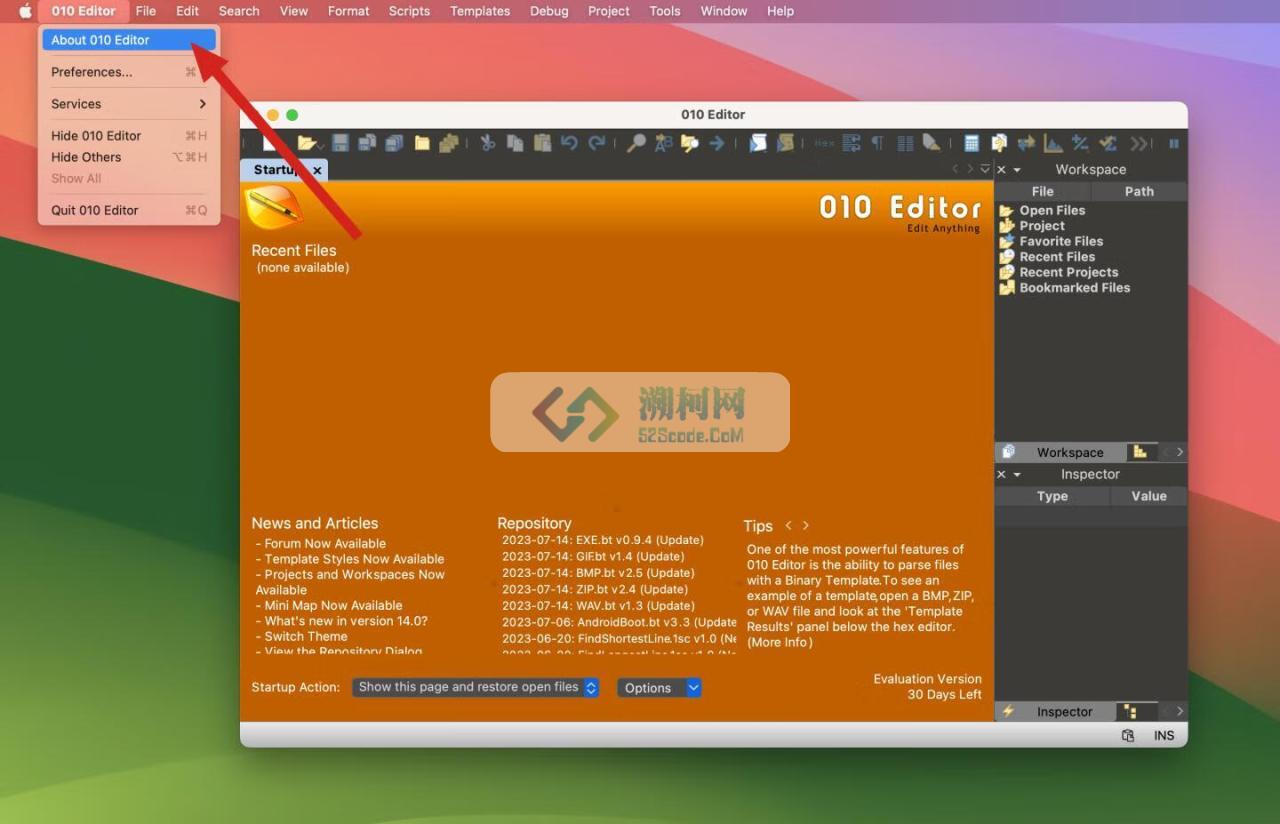Click the Compare Files document icon
Screen dimensions: 1280x824
[999, 143]
